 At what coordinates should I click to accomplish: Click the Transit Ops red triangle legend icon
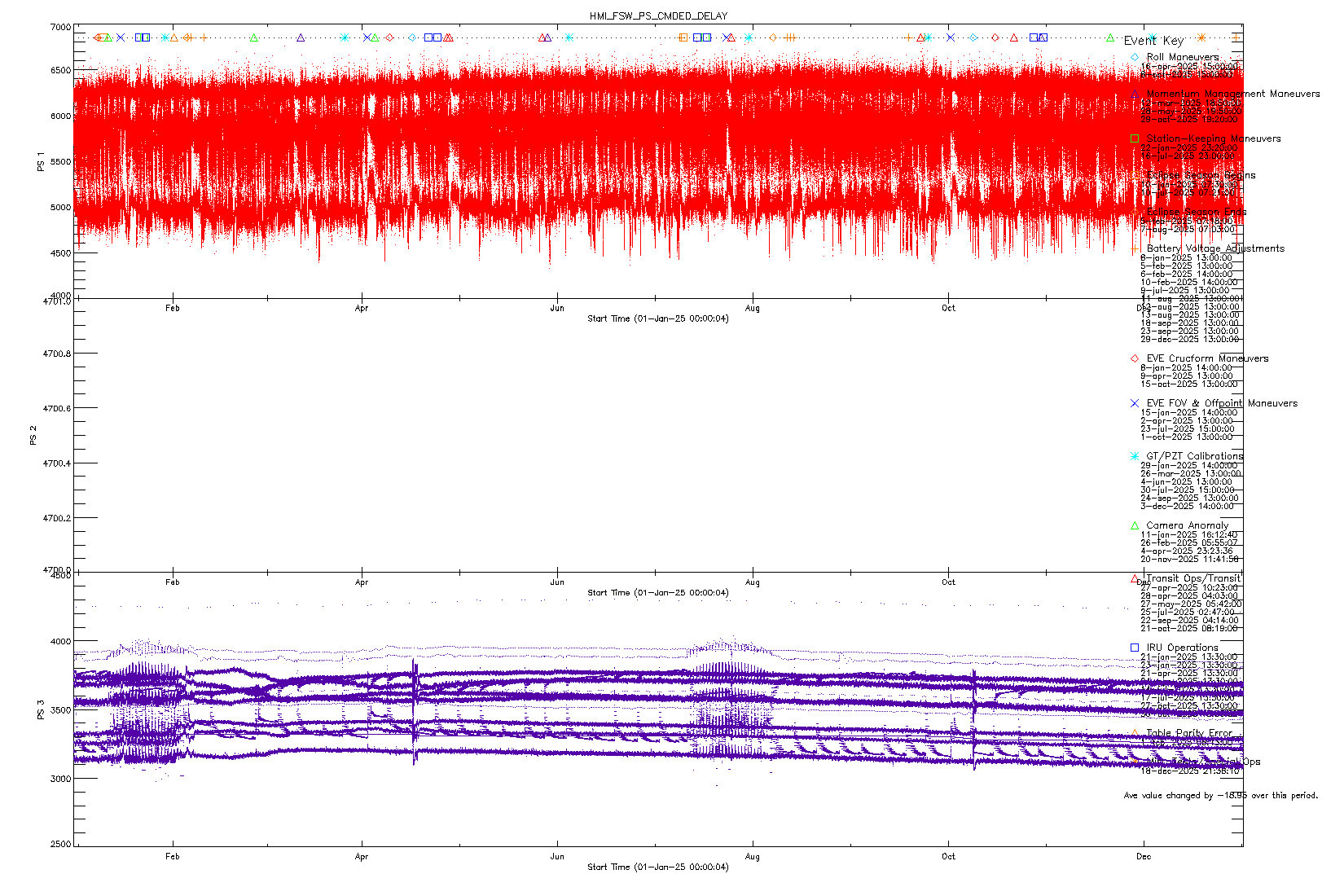1135,578
